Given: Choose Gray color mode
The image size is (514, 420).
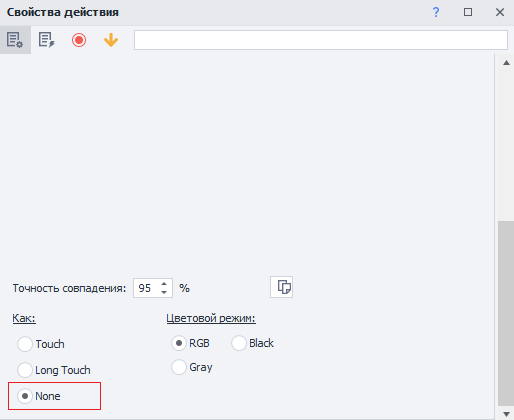Looking at the screenshot, I should 192,367.
